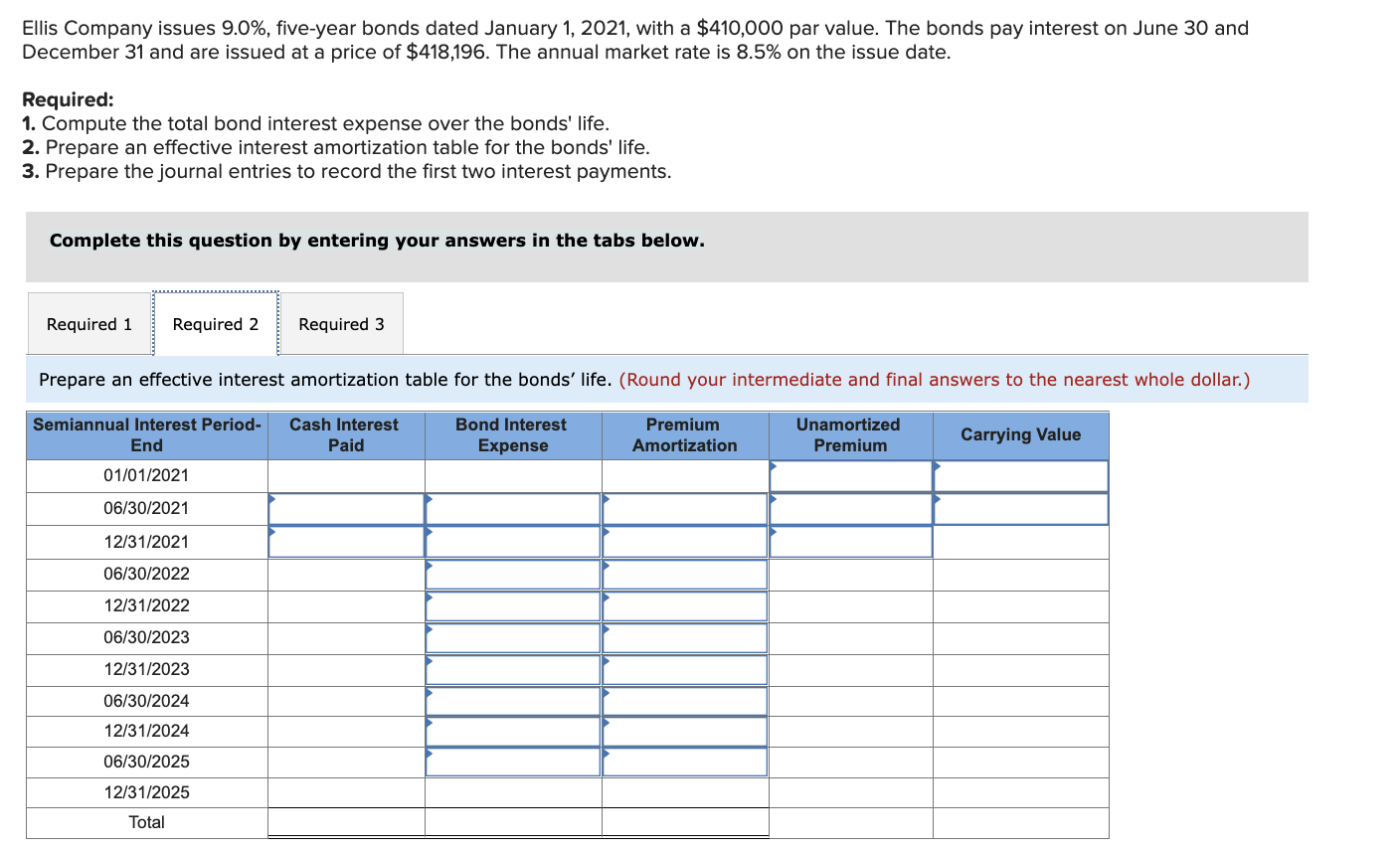Select Cash Interest Paid cell for 12/31/2021
Screen dimensions: 1400x851
[346, 542]
